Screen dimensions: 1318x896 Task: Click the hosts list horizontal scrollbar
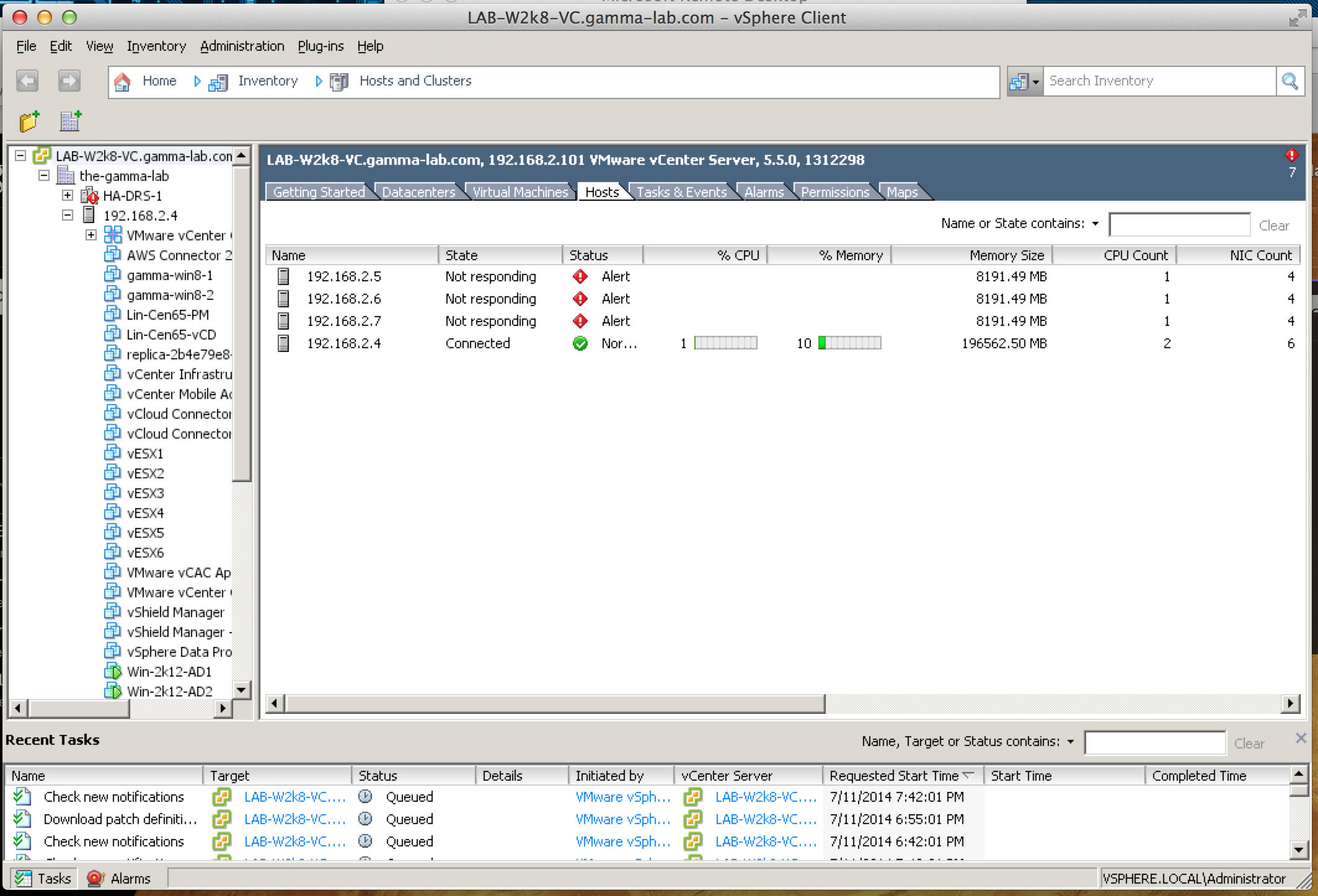point(555,703)
